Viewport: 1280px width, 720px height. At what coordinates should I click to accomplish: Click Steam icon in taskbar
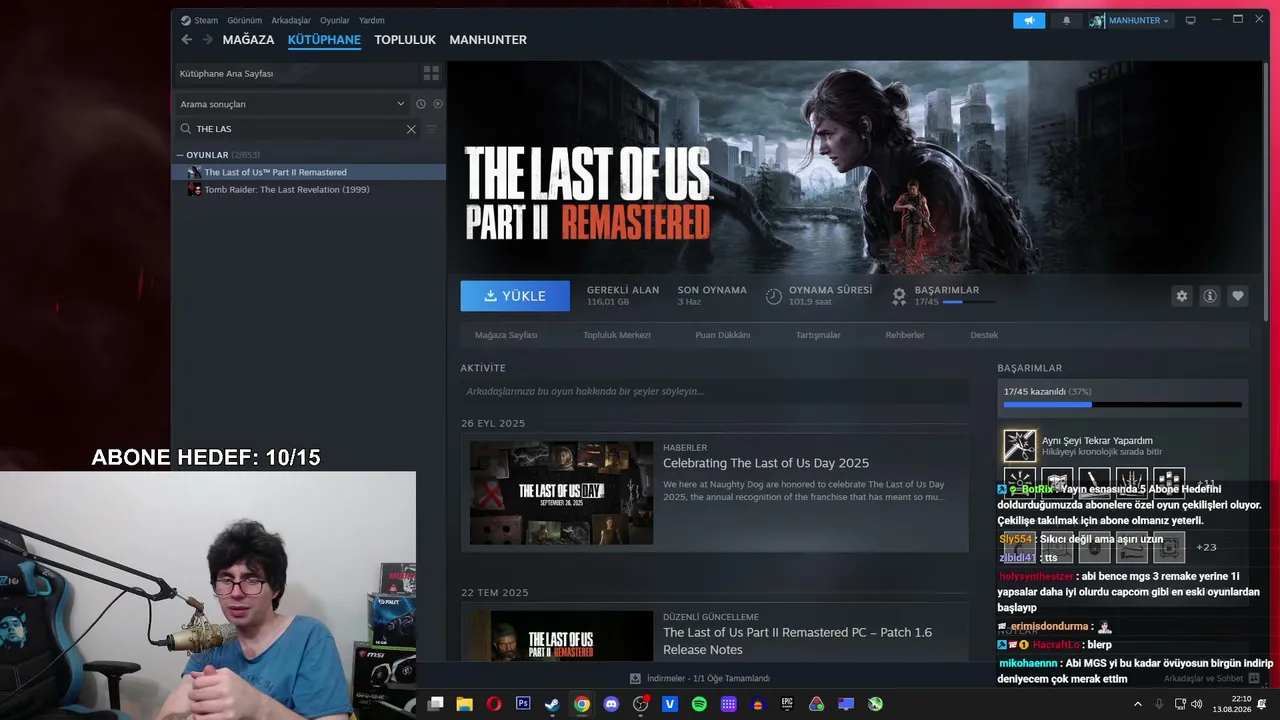click(552, 704)
